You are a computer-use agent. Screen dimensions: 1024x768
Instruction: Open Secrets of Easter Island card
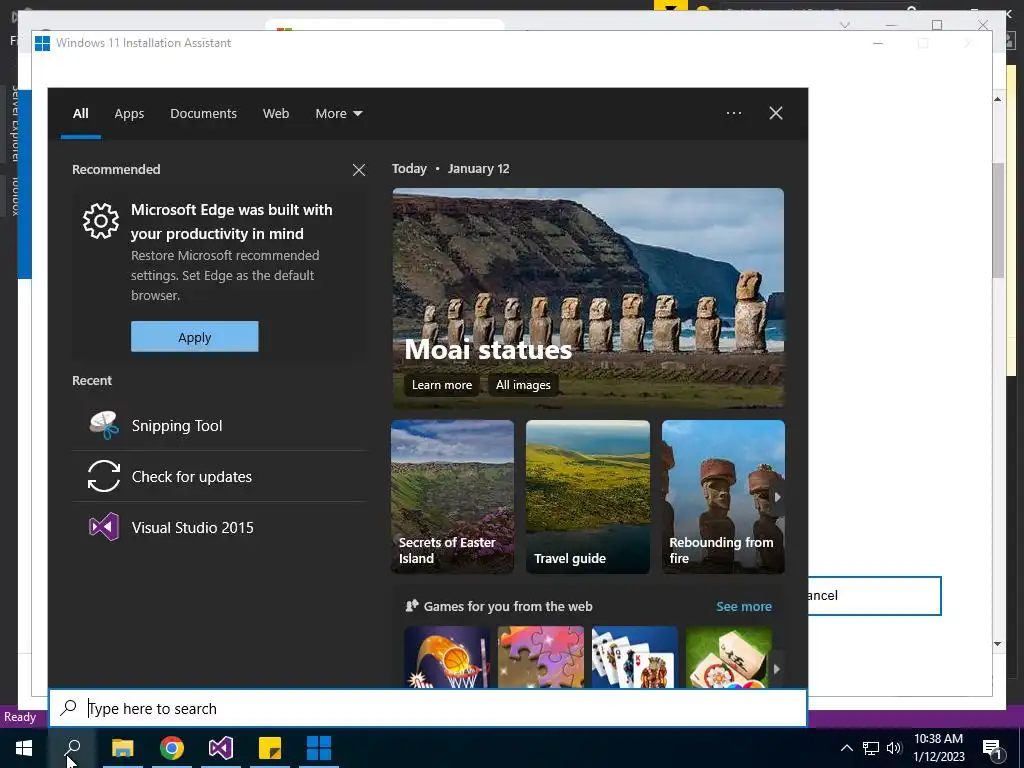click(x=453, y=497)
